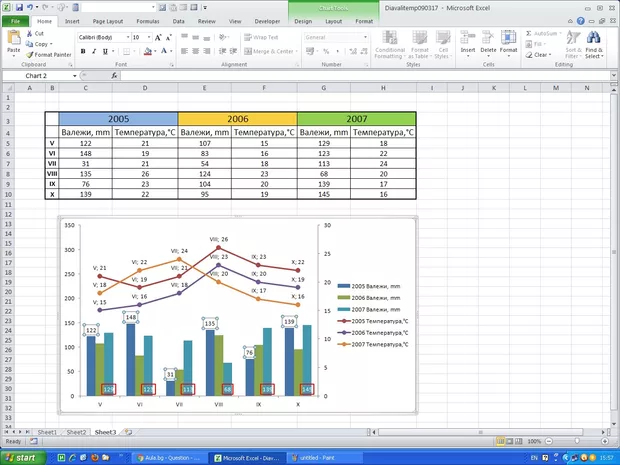Switch to Aula.bg Chrome taskbar button
The width and height of the screenshot is (620, 465).
coord(169,458)
